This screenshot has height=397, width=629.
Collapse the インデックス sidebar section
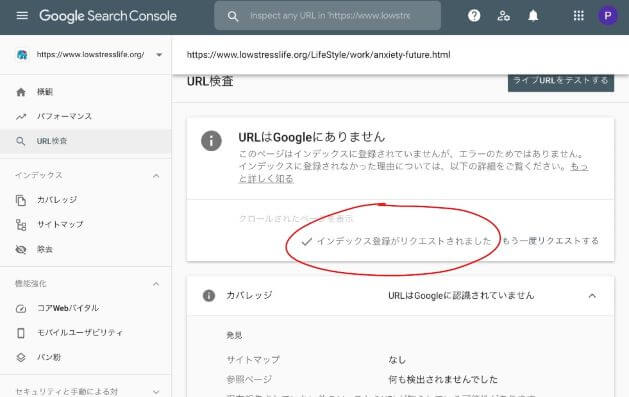click(x=156, y=176)
